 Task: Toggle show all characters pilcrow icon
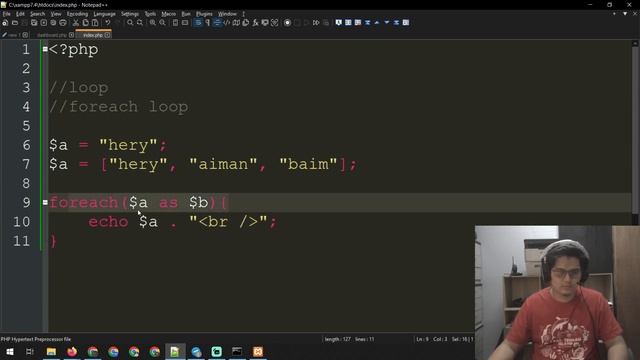pyautogui.click(x=207, y=23)
